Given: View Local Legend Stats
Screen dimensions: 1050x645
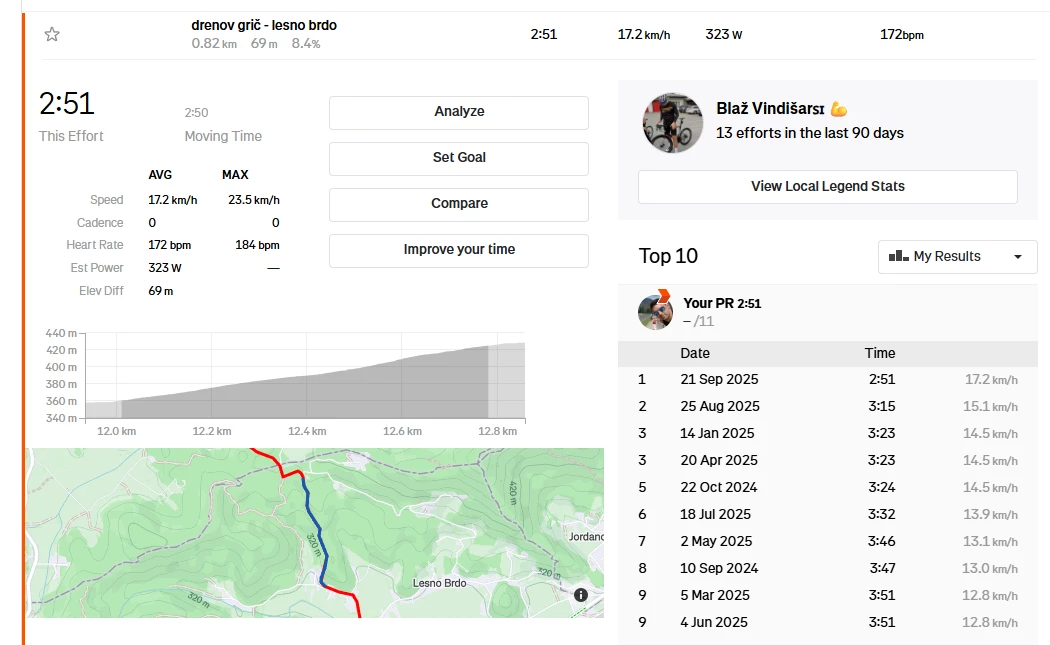Looking at the screenshot, I should (x=827, y=186).
